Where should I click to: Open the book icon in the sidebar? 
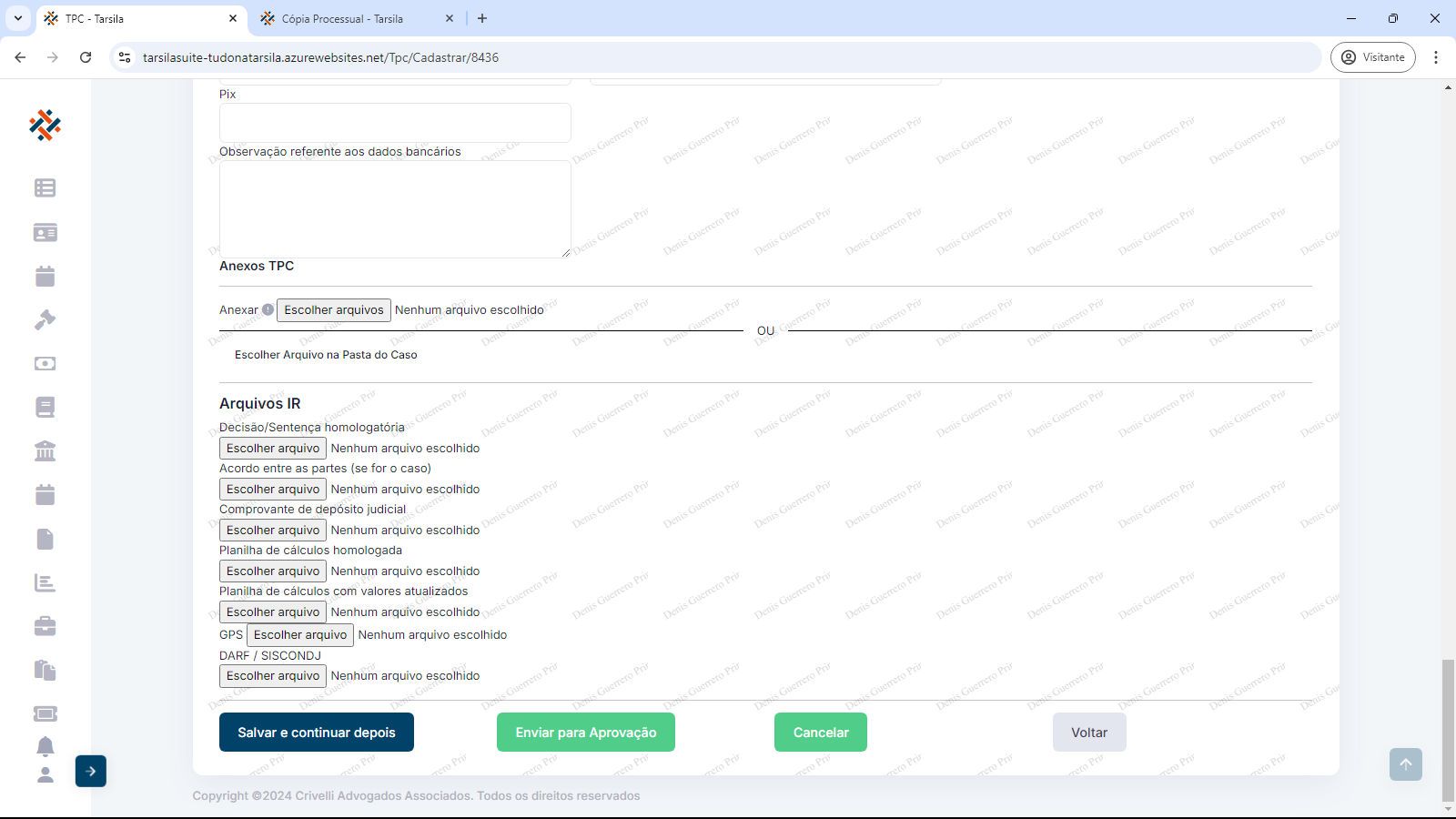pos(45,407)
